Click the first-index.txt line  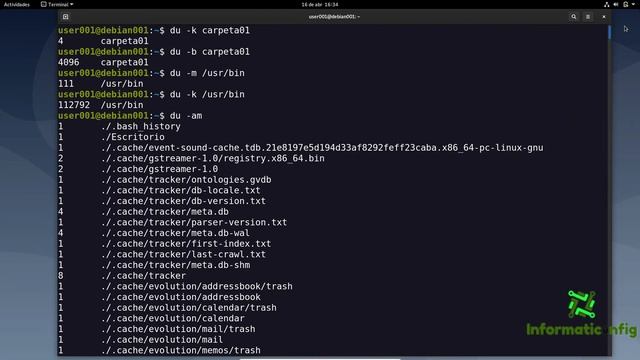pyautogui.click(x=186, y=243)
